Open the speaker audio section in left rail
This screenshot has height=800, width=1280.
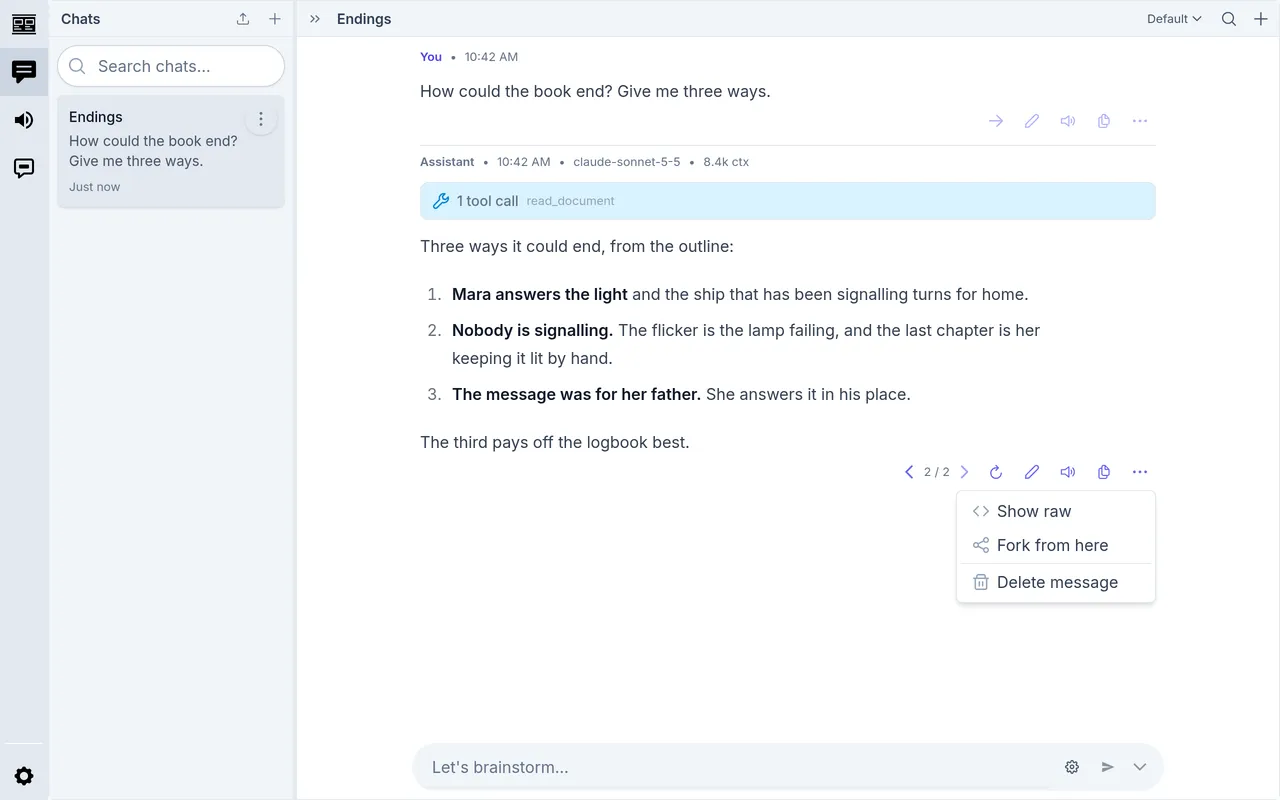click(24, 120)
